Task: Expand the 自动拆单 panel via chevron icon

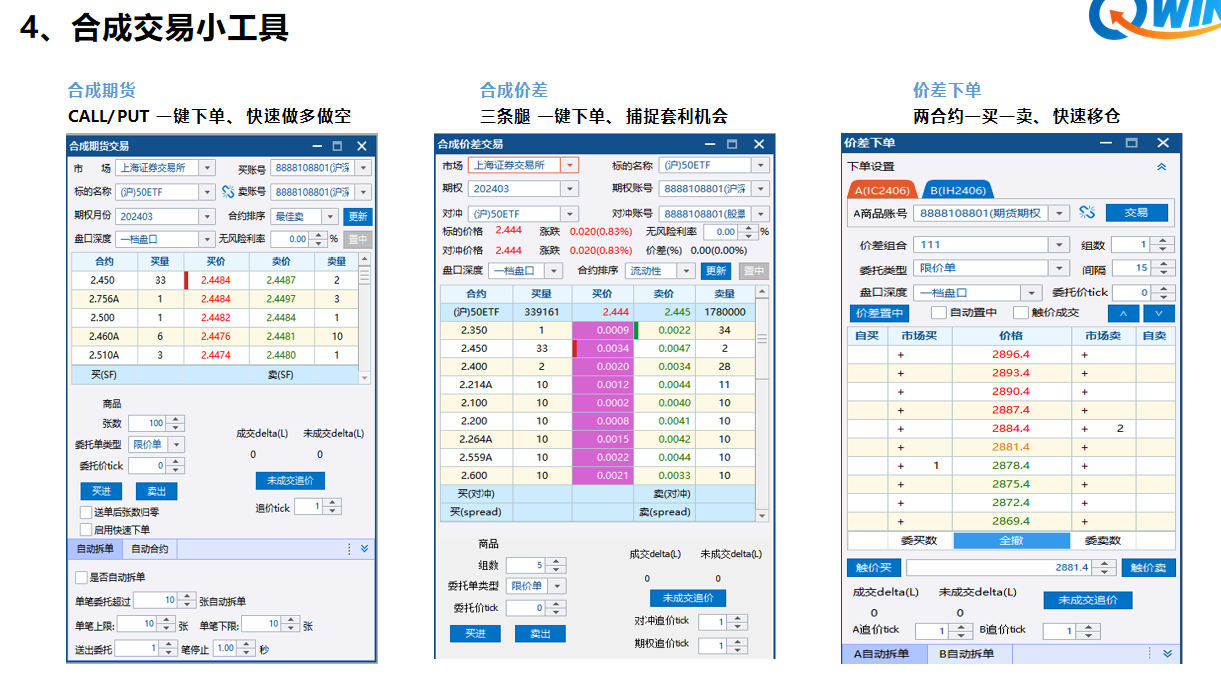Action: tap(365, 547)
